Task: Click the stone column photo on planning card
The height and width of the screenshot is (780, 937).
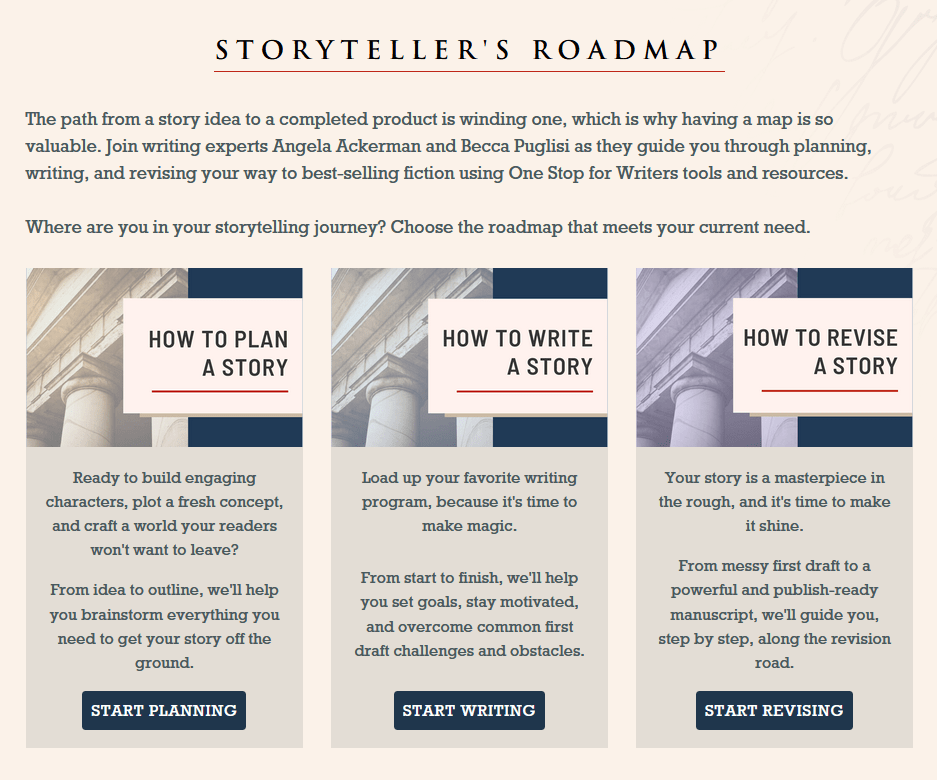Action: tap(75, 357)
